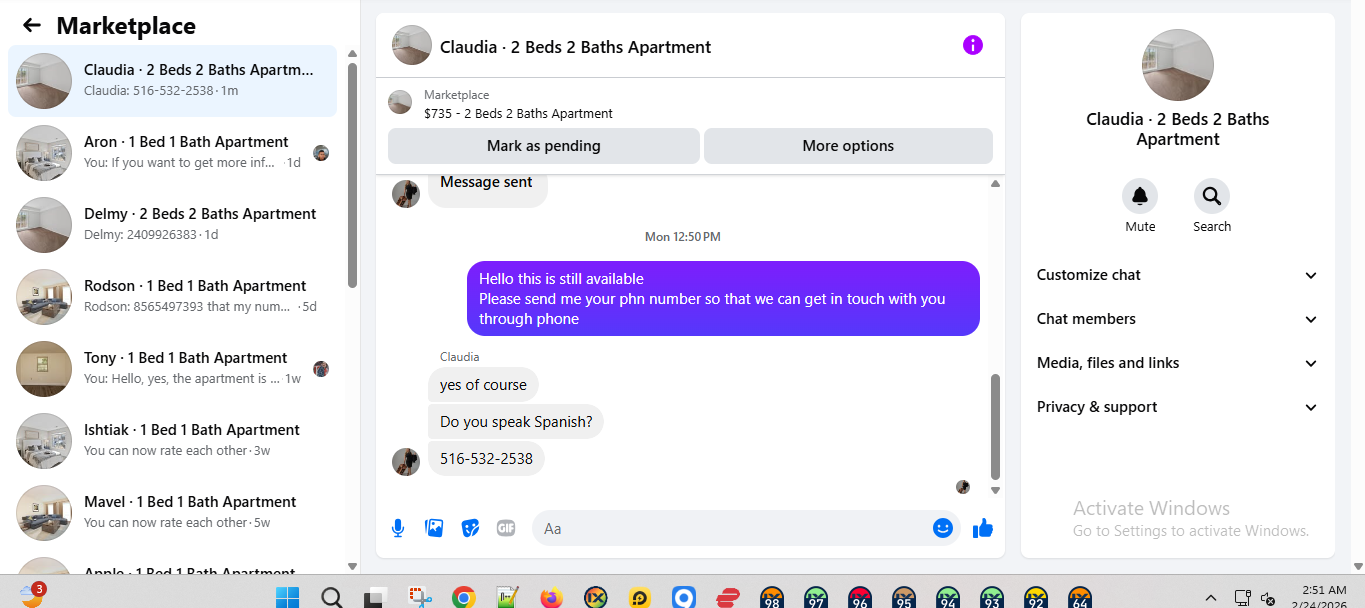Attach a photo using the image icon

(x=434, y=528)
